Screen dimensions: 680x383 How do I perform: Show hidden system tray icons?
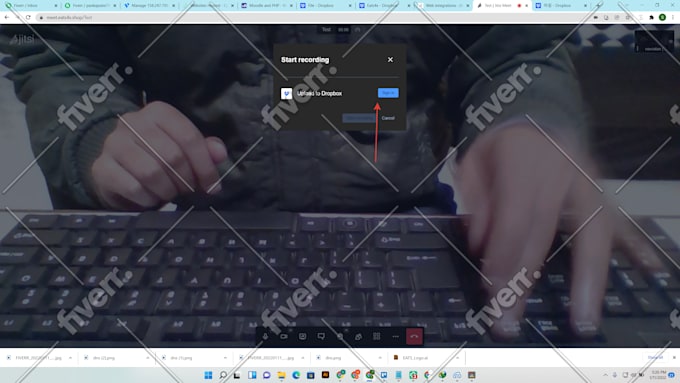605,375
